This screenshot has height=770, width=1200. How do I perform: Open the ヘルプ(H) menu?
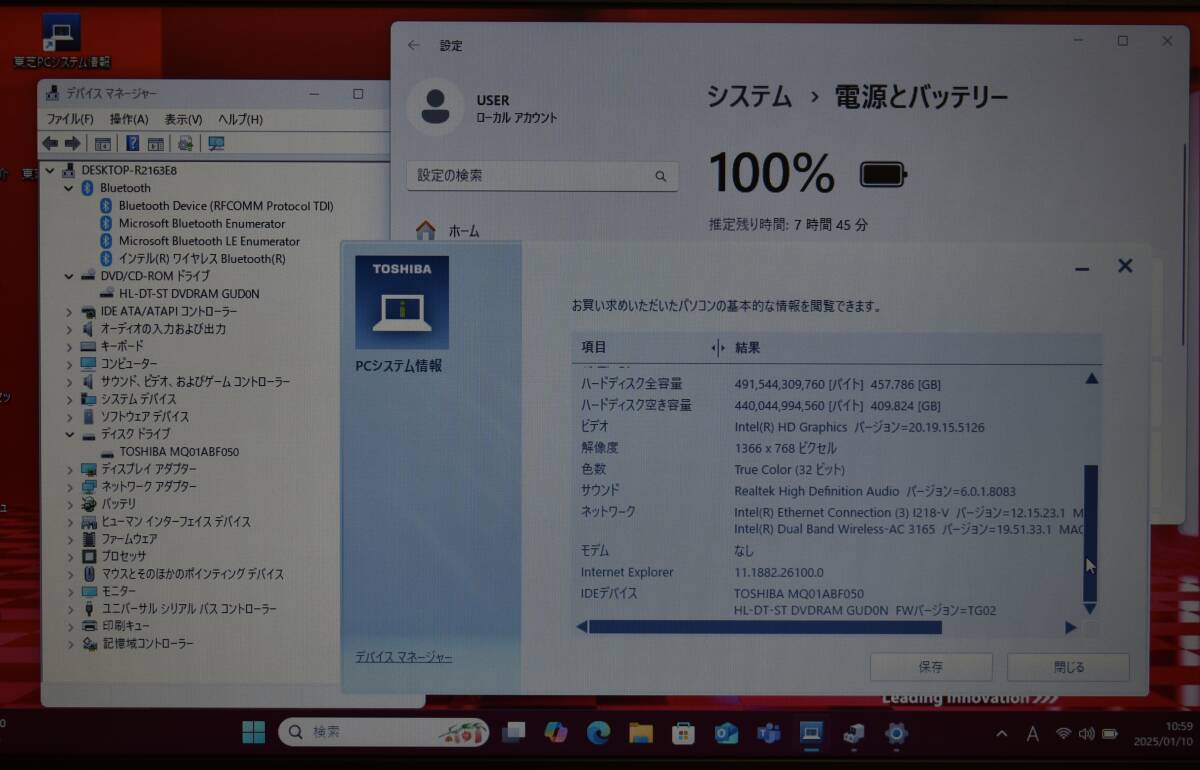click(x=240, y=119)
